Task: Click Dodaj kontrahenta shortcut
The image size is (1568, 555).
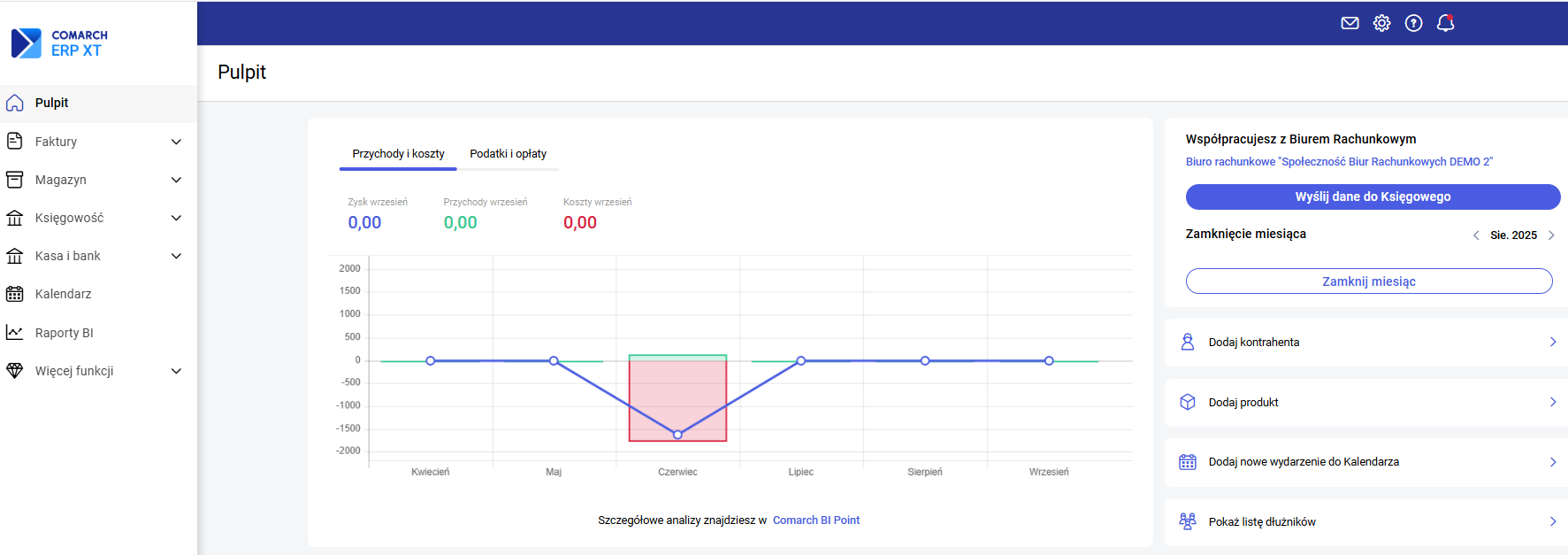Action: coord(1366,343)
